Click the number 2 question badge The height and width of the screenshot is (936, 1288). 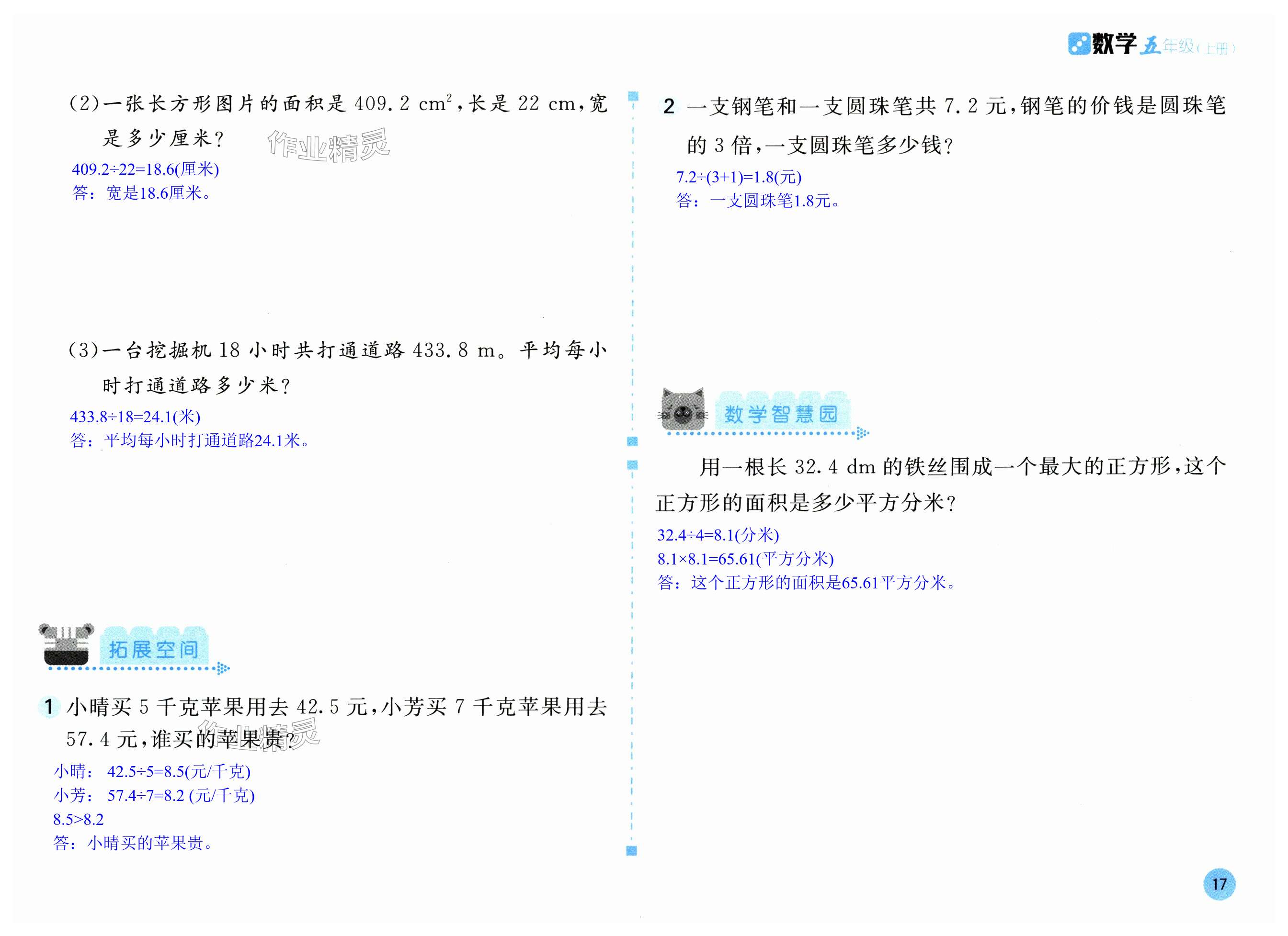669,106
